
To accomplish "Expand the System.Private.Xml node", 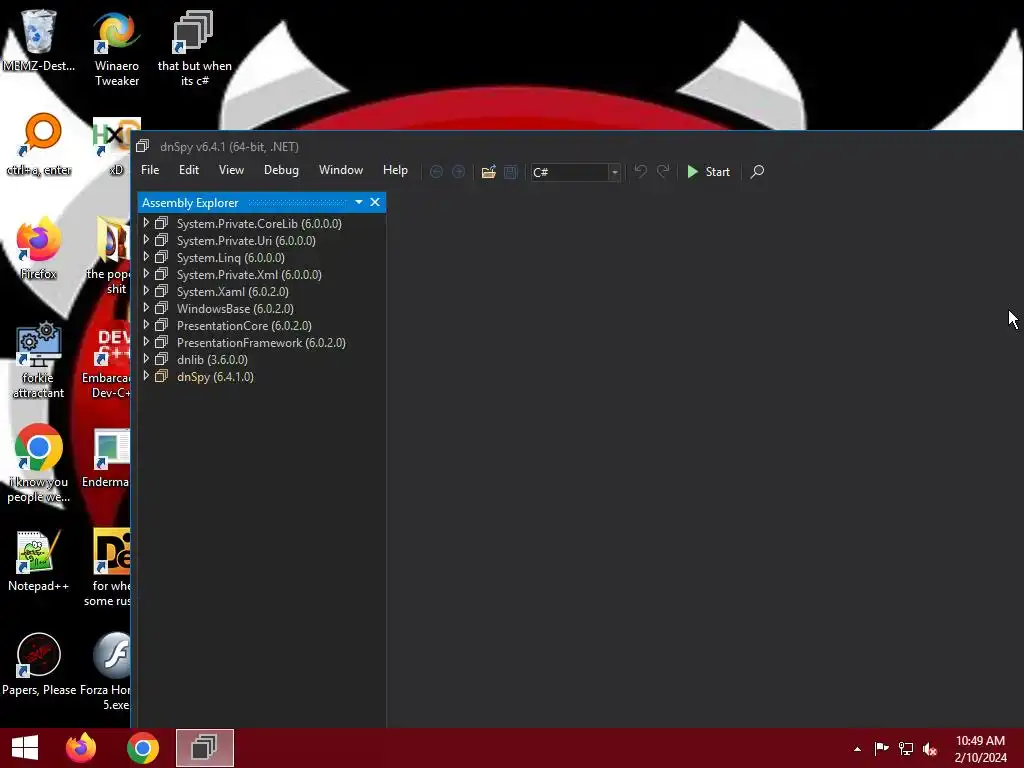I will 146,274.
